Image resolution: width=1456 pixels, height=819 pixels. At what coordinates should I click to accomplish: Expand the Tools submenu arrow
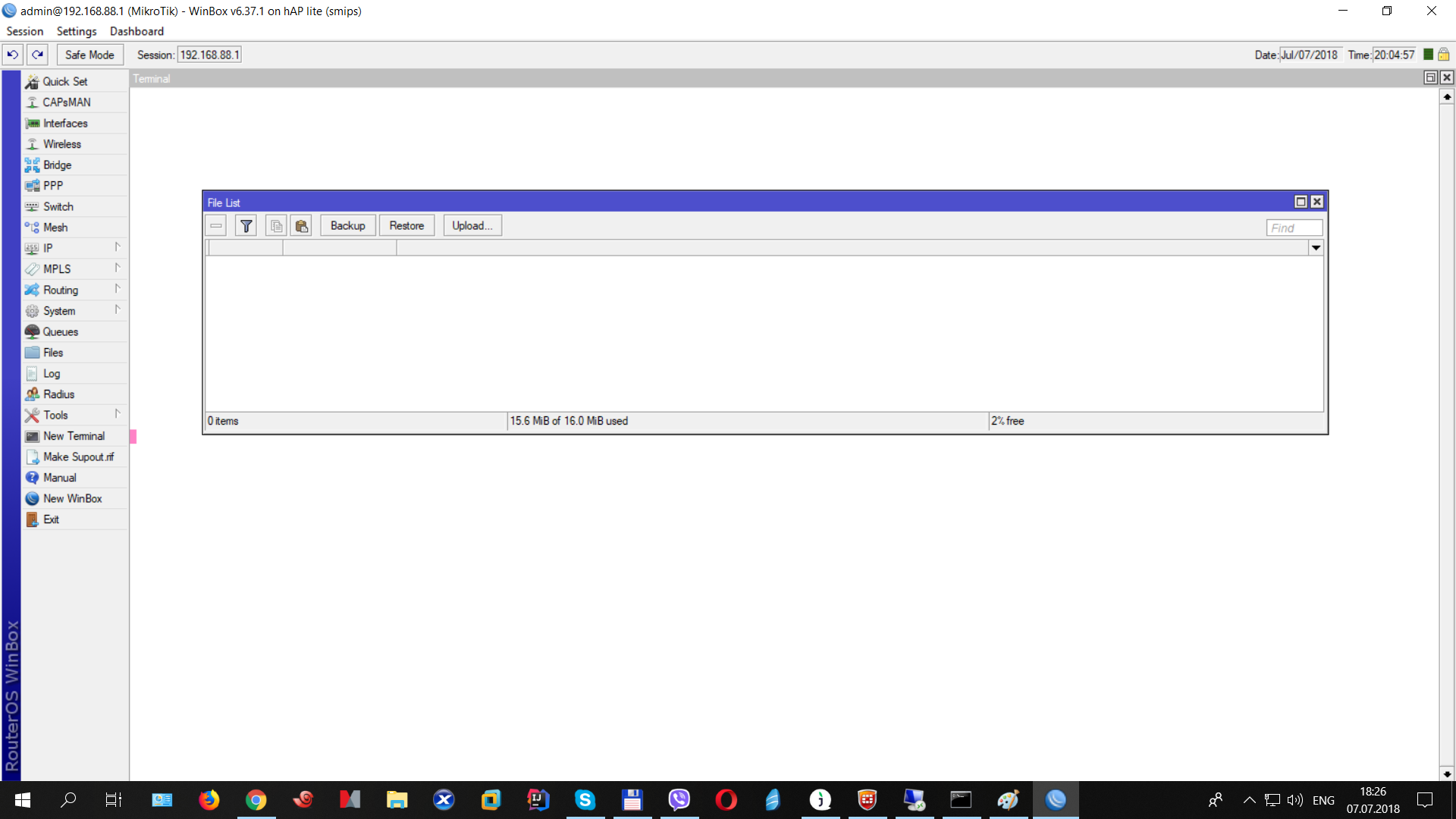pos(118,414)
